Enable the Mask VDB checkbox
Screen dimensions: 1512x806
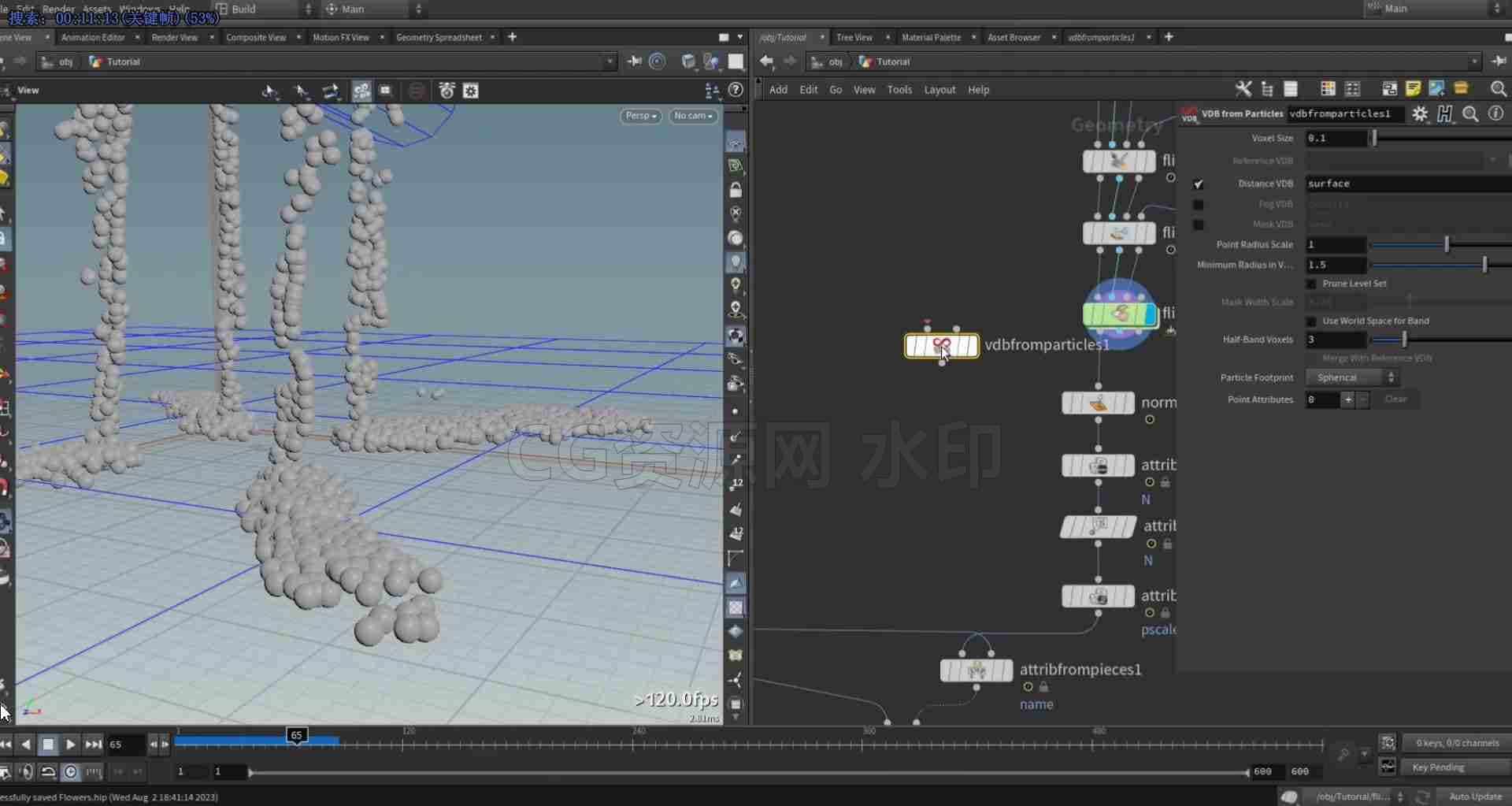1198,225
